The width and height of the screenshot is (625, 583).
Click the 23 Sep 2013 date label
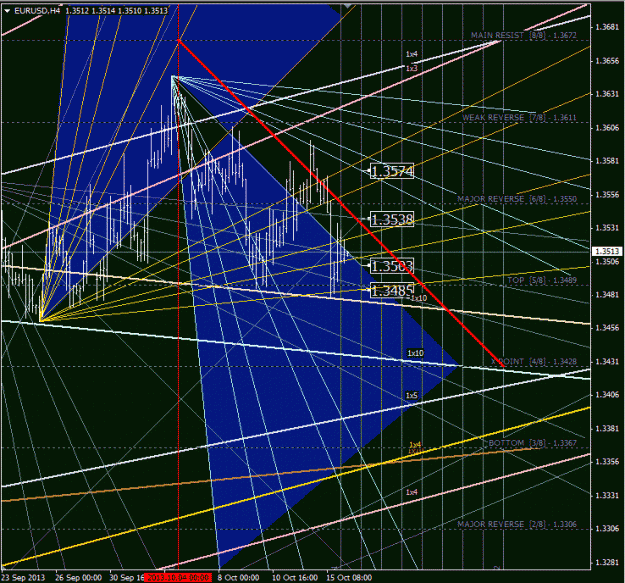tap(23, 577)
